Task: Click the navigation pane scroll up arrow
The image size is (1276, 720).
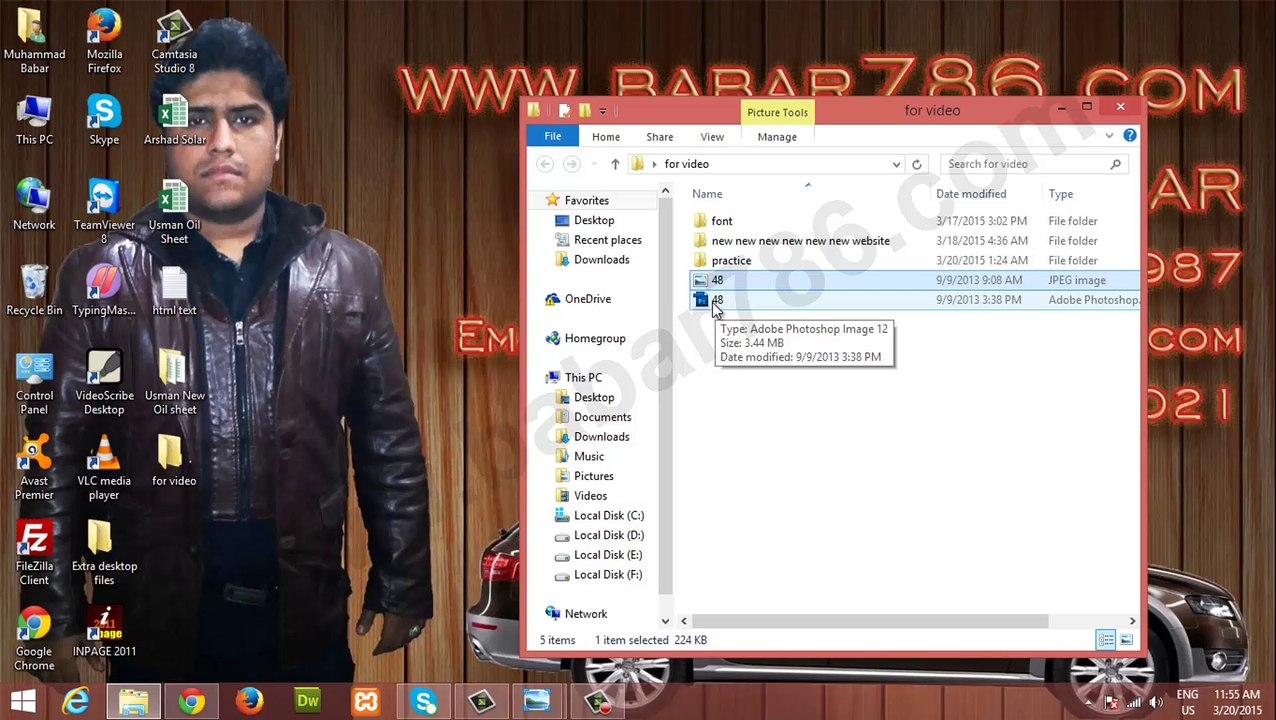Action: (x=665, y=192)
